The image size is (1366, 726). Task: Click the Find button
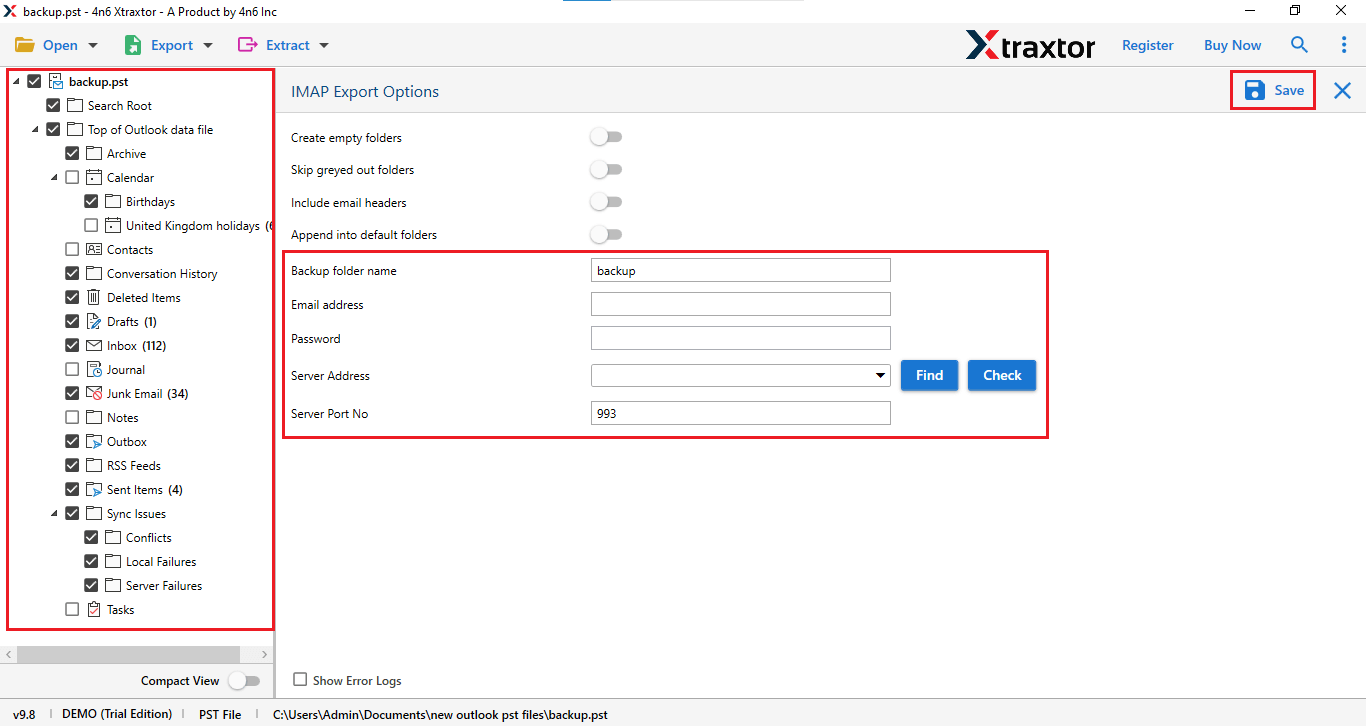(929, 375)
